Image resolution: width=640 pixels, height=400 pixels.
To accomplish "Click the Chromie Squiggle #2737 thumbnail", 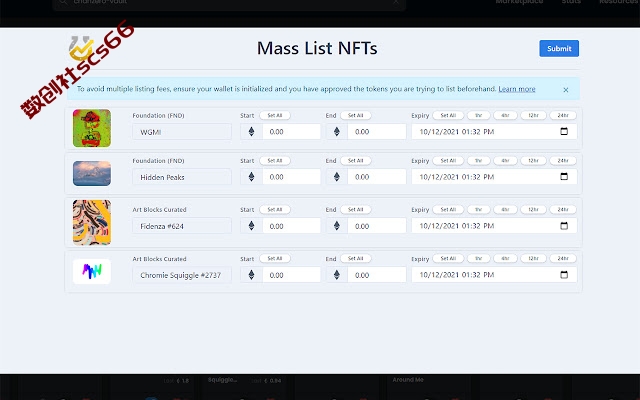I will coord(92,271).
